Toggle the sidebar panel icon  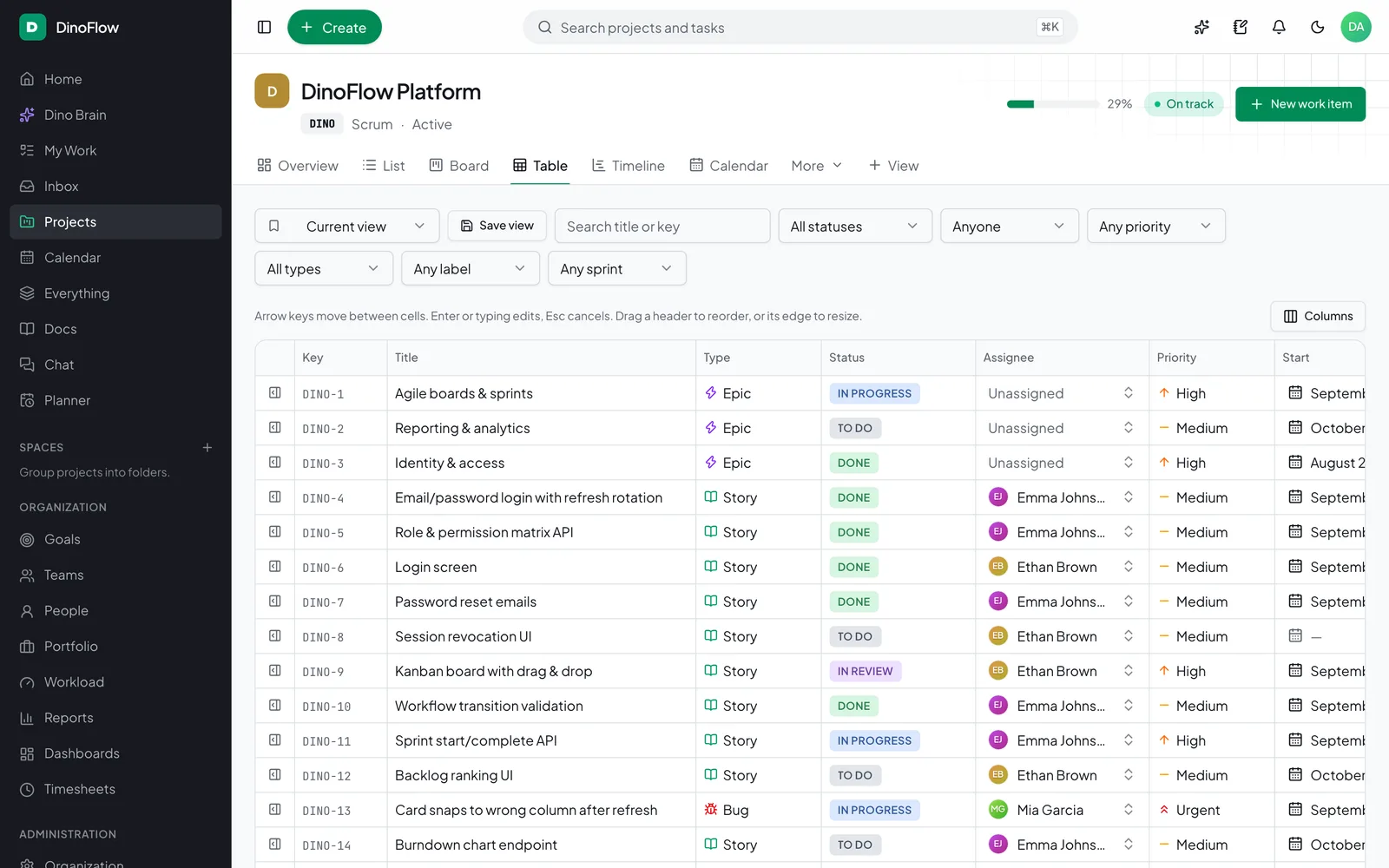pyautogui.click(x=265, y=27)
